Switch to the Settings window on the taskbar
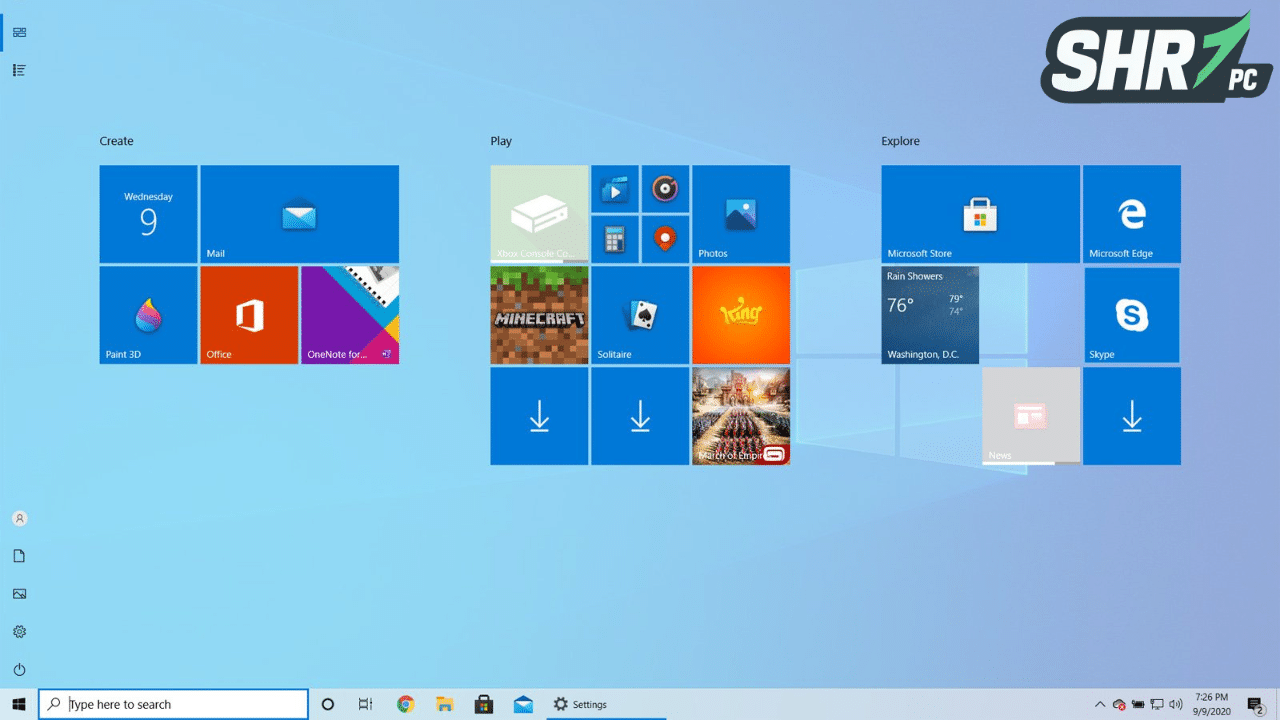Viewport: 1280px width, 720px height. [x=606, y=704]
